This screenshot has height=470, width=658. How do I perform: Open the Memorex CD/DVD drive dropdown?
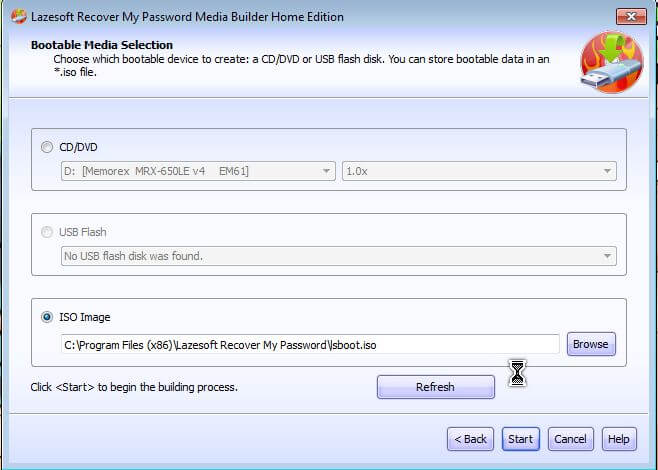[x=198, y=171]
